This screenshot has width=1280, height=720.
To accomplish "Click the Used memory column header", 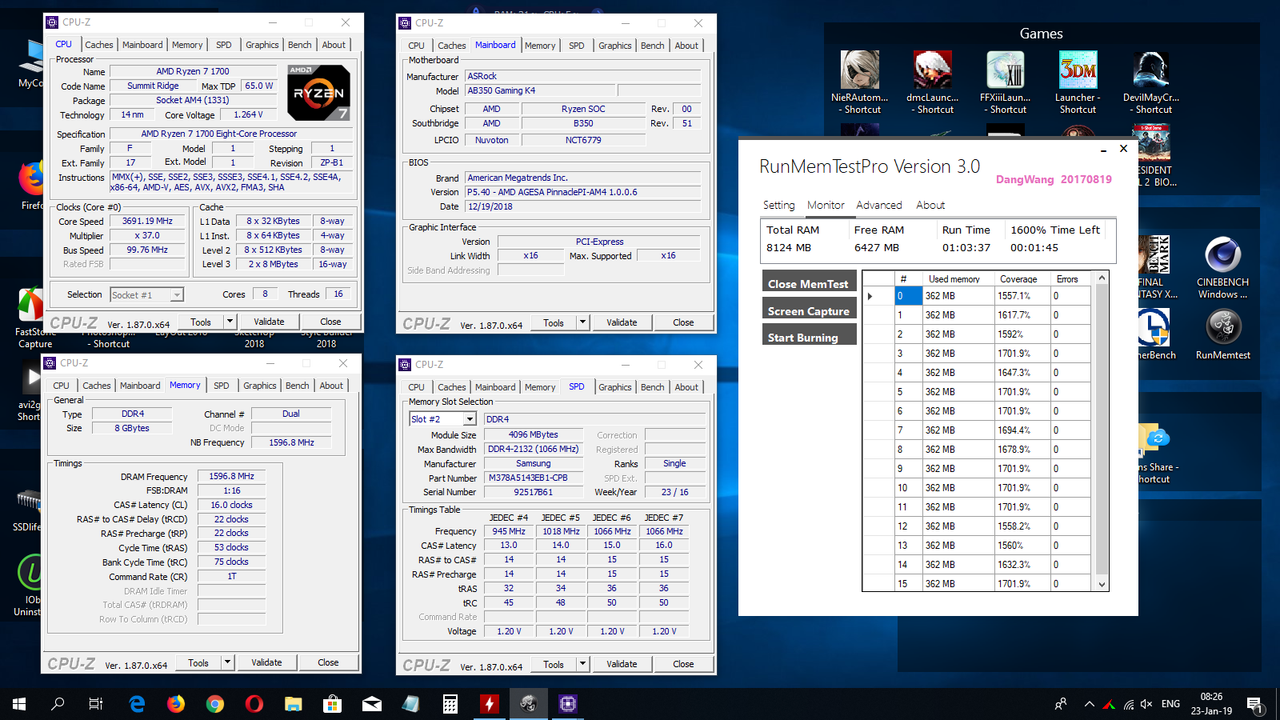I will (x=958, y=279).
